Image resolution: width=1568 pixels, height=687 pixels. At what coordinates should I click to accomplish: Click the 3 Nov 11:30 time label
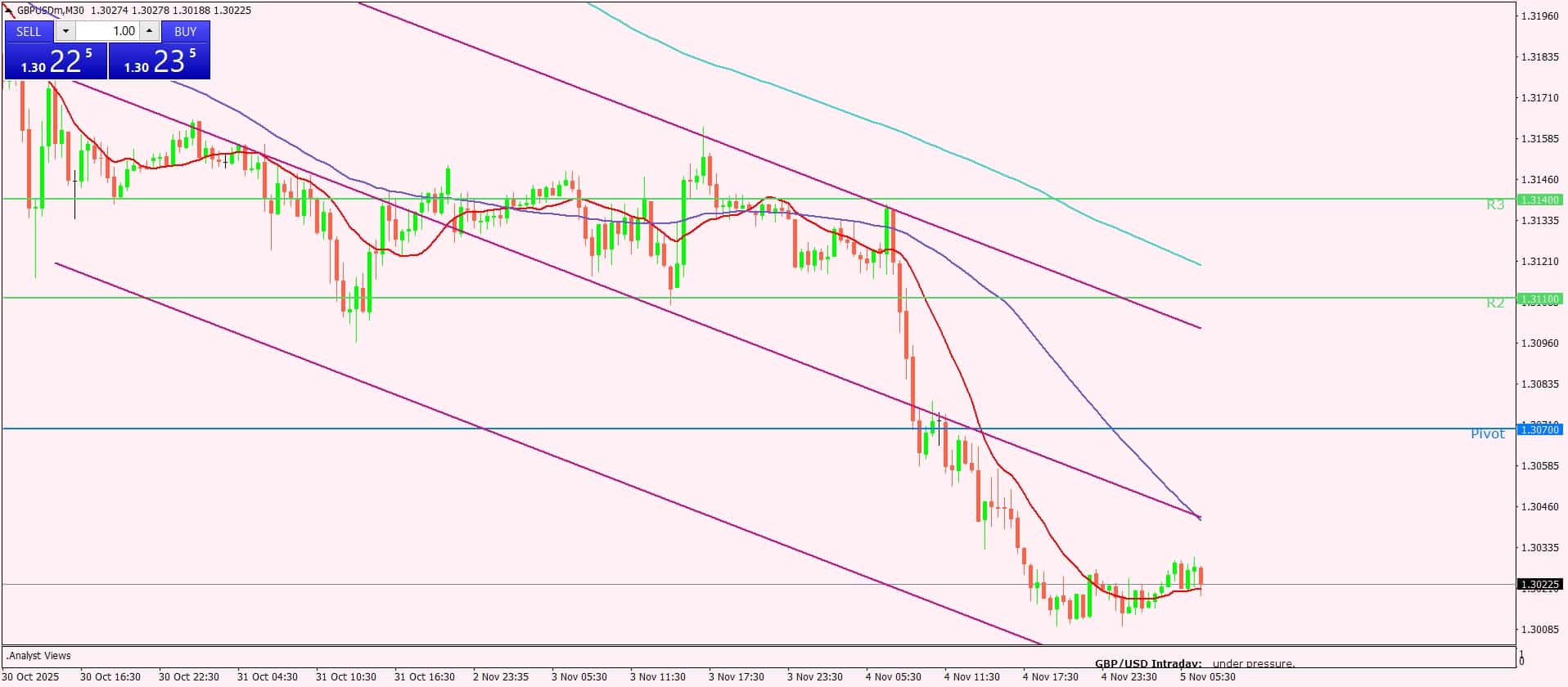click(x=658, y=676)
